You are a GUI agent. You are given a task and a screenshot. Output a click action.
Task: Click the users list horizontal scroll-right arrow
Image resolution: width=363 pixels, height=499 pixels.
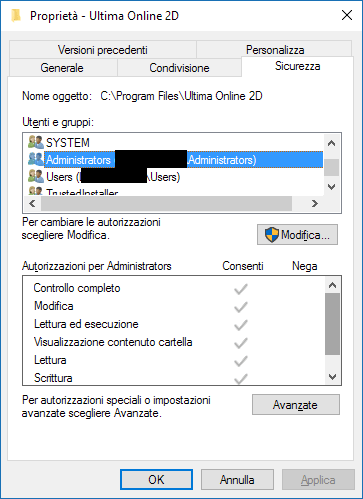(315, 203)
